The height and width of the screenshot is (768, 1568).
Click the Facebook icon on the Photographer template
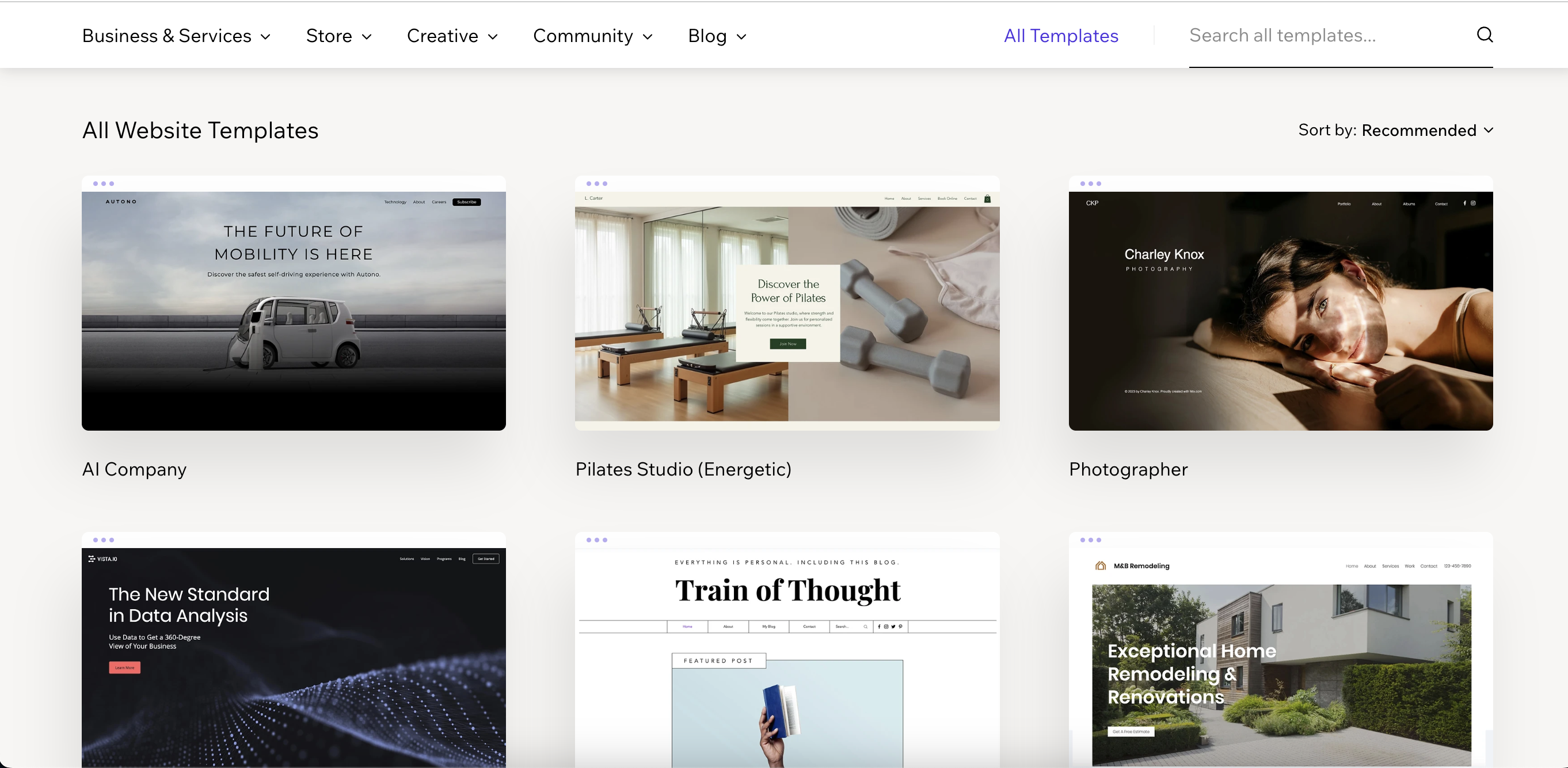tap(1465, 203)
